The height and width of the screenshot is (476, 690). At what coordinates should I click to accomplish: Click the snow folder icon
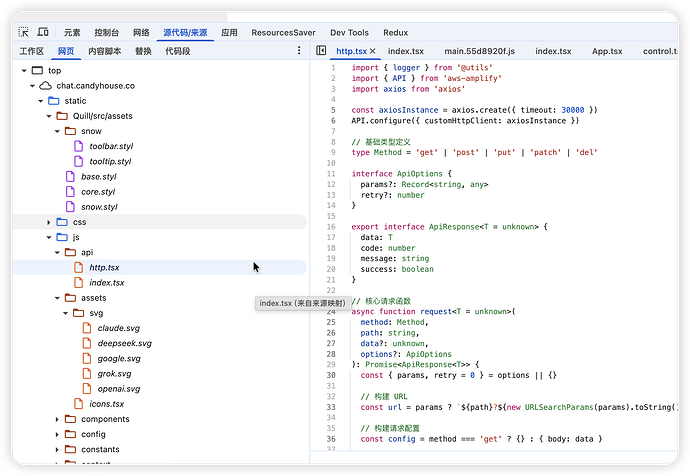(70, 131)
